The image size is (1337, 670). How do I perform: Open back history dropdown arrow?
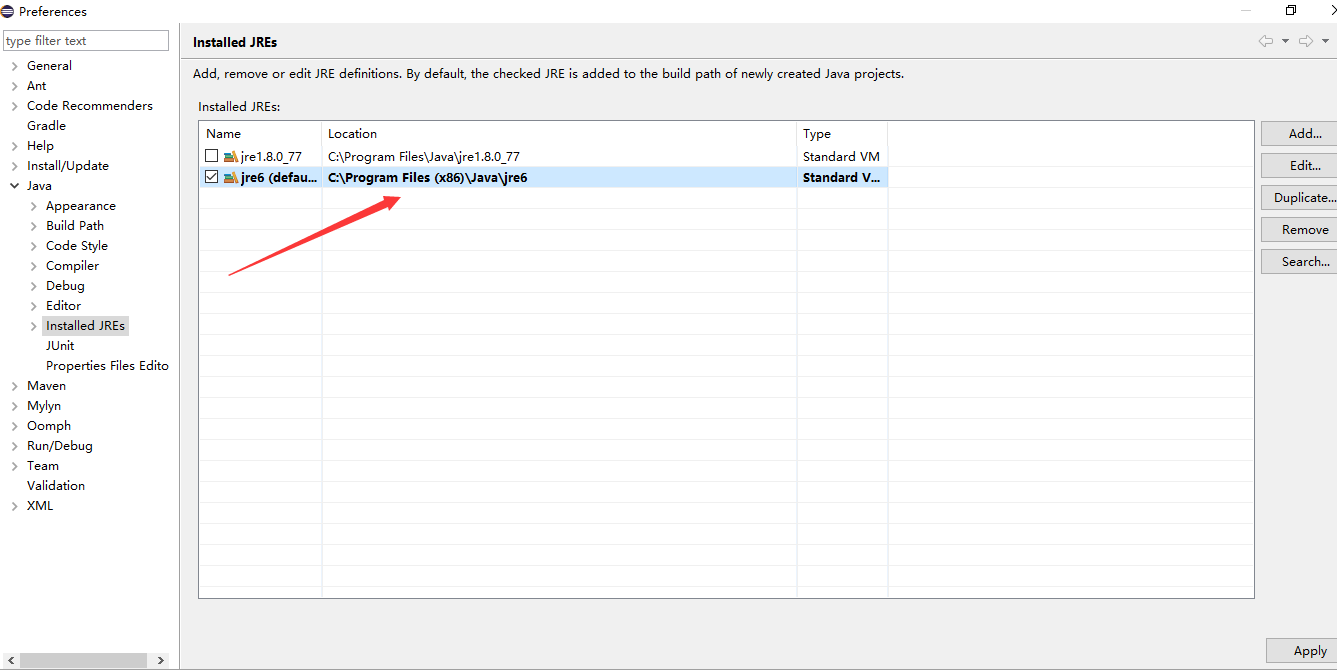click(x=1285, y=41)
